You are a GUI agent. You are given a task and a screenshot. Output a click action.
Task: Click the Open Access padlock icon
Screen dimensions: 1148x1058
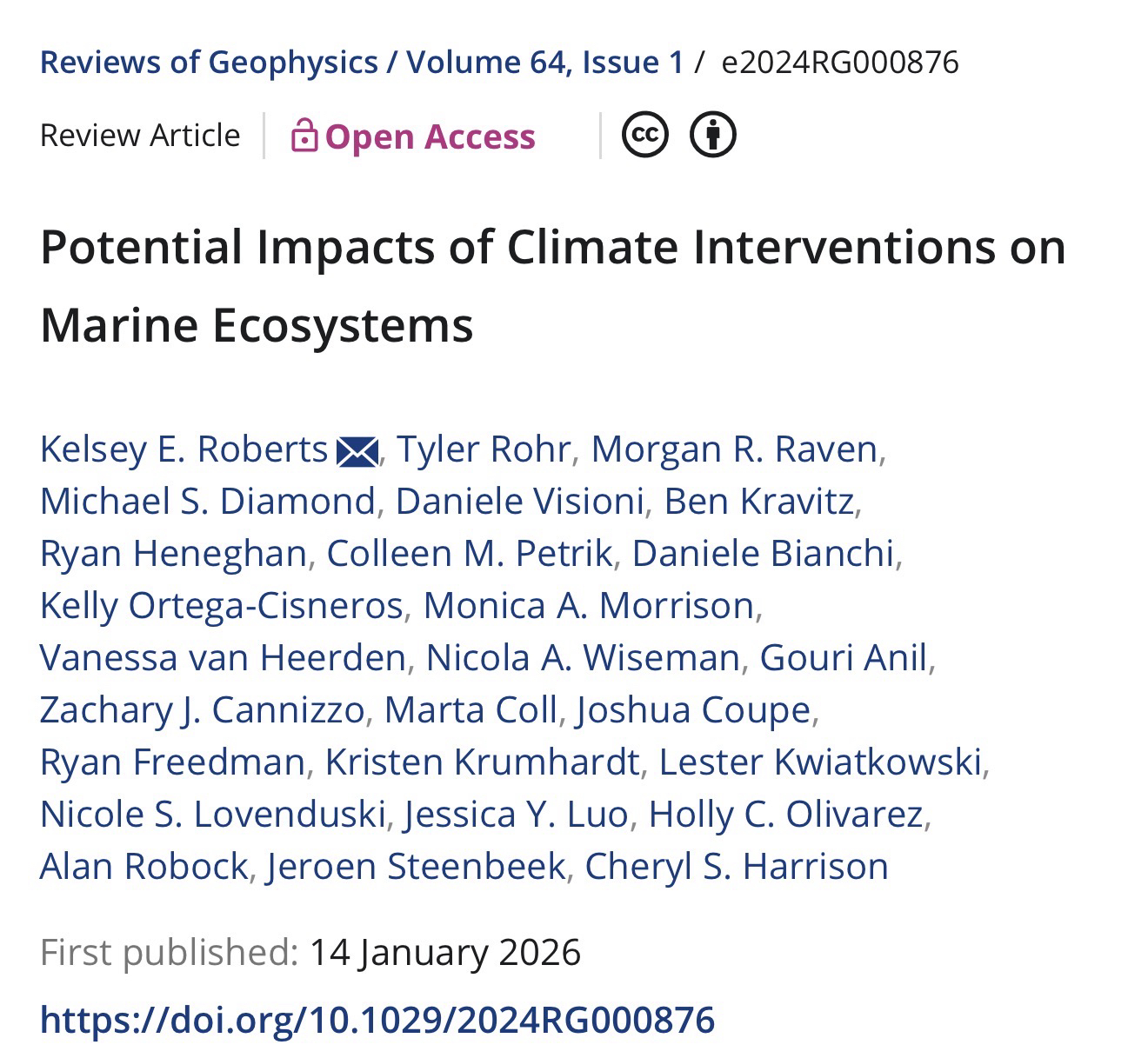tap(304, 136)
